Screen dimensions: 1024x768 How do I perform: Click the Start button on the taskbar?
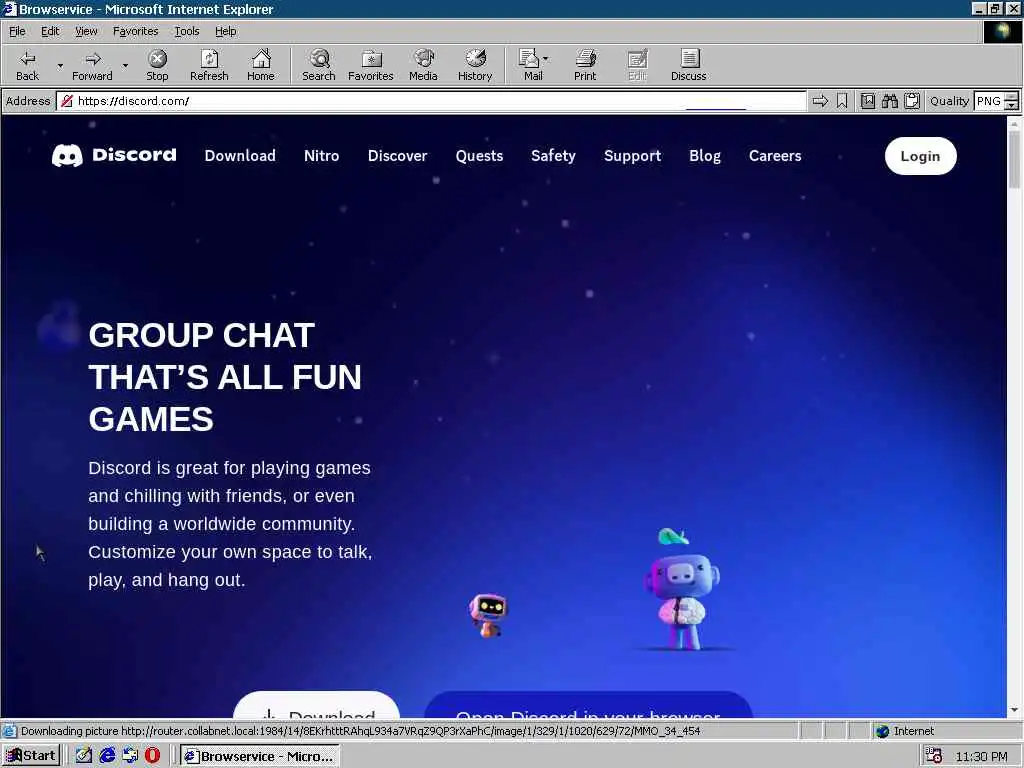point(31,756)
